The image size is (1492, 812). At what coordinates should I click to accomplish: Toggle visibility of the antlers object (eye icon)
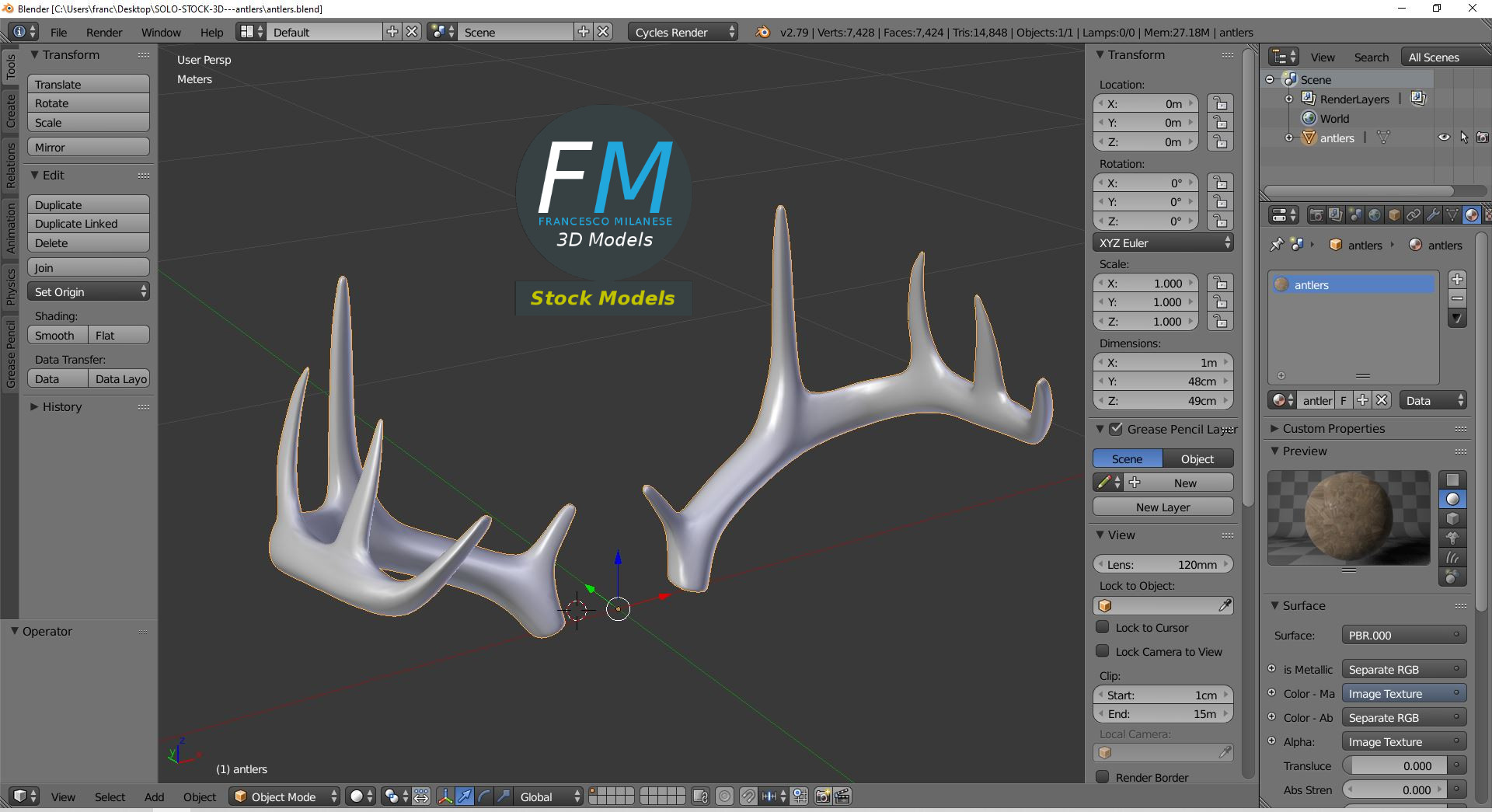tap(1444, 136)
